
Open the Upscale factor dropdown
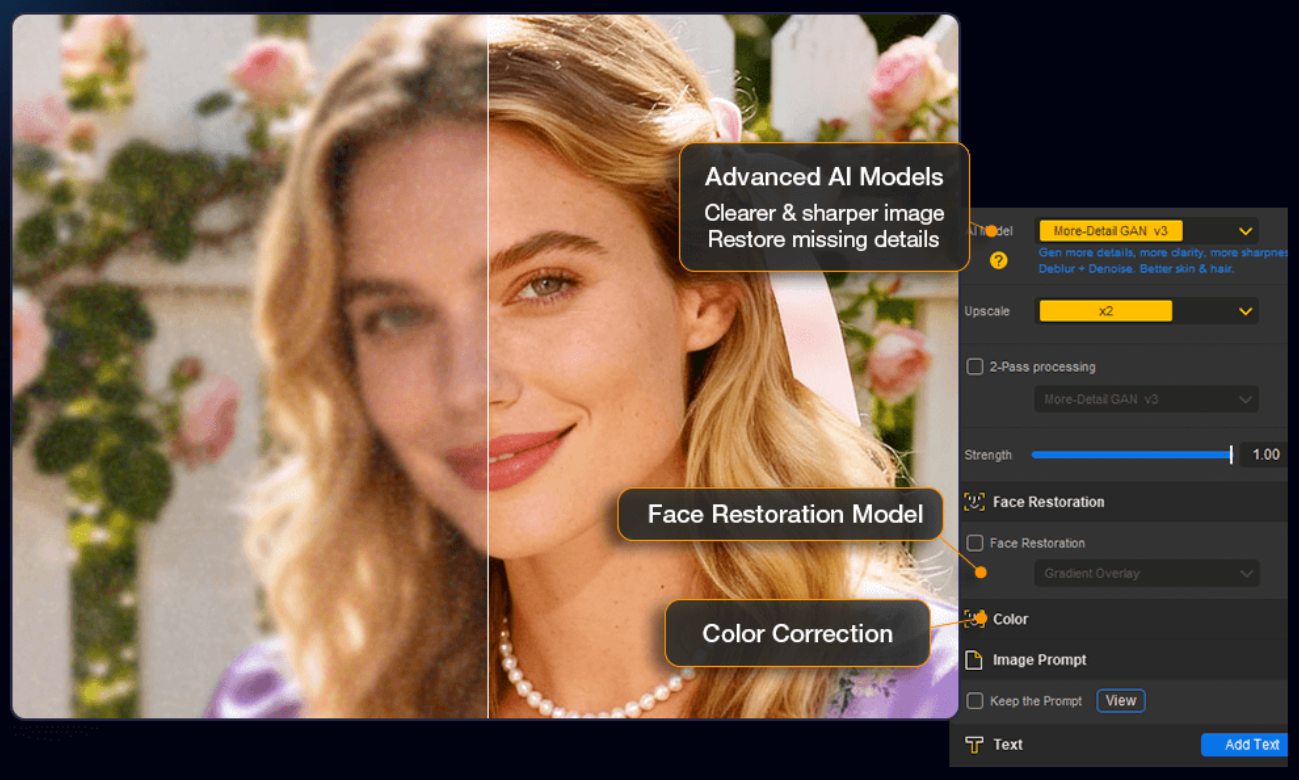pyautogui.click(x=1246, y=310)
